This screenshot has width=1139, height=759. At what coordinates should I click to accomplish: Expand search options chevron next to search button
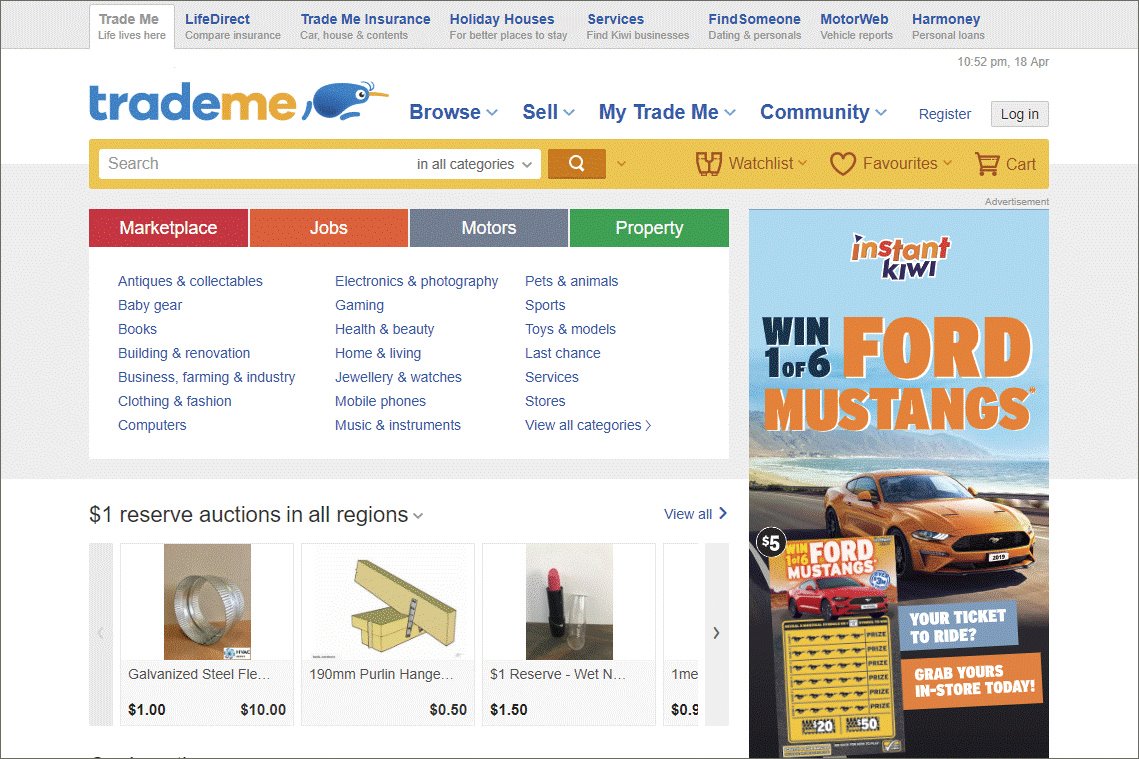point(621,164)
